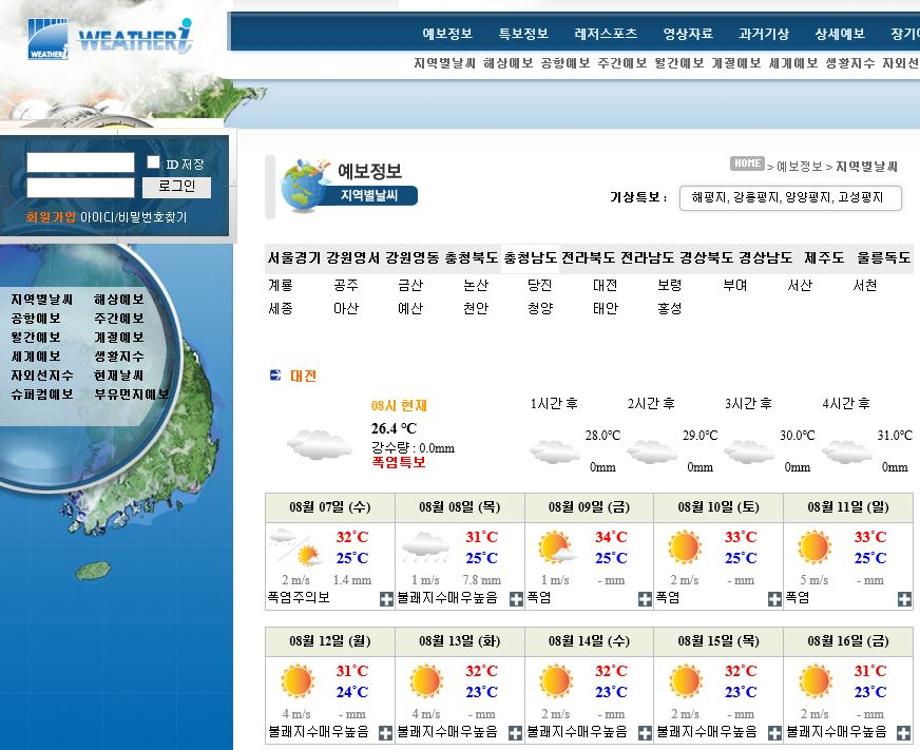The width and height of the screenshot is (920, 750).
Task: Click the cloud icon for 2시간 후
Action: [652, 451]
